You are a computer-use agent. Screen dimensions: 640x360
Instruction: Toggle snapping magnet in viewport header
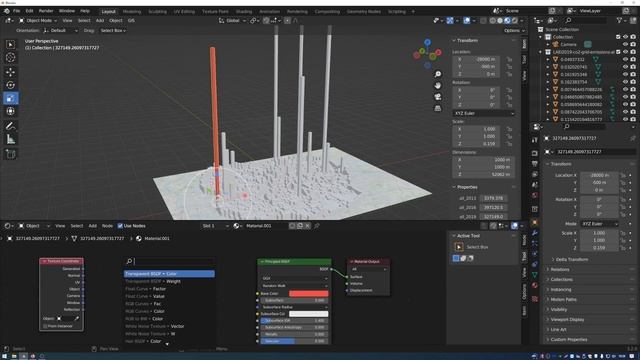266,20
